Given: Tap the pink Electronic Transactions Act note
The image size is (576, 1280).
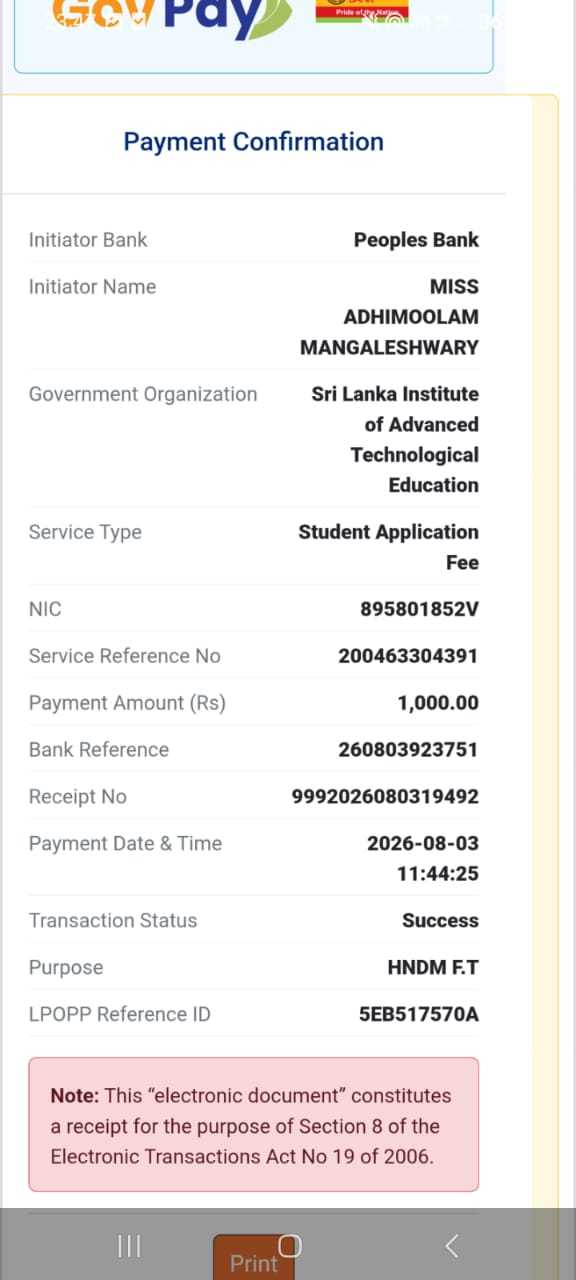Looking at the screenshot, I should (x=253, y=1125).
